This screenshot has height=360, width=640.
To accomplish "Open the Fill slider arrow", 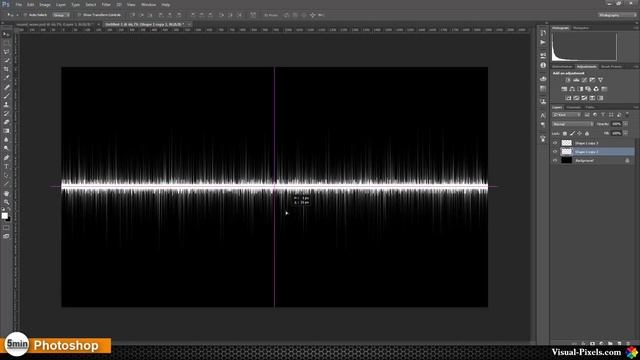I will [x=626, y=133].
